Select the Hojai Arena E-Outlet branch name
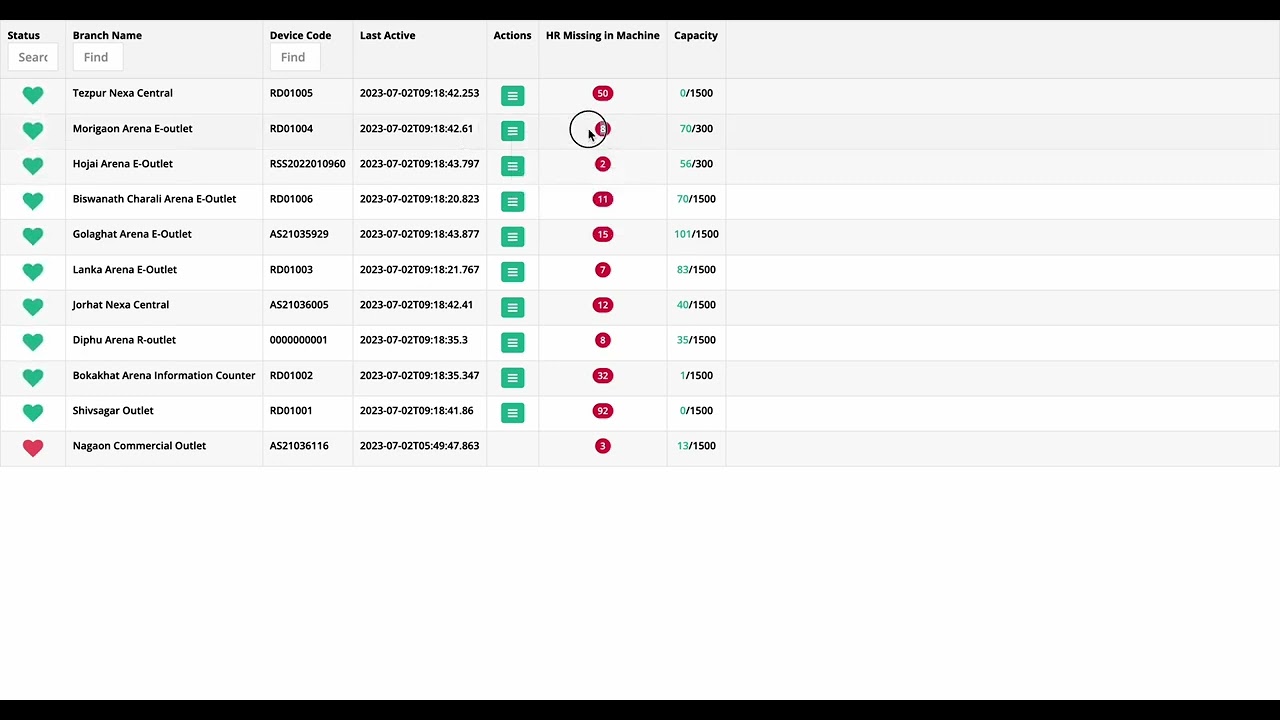The width and height of the screenshot is (1280, 720). pos(123,164)
